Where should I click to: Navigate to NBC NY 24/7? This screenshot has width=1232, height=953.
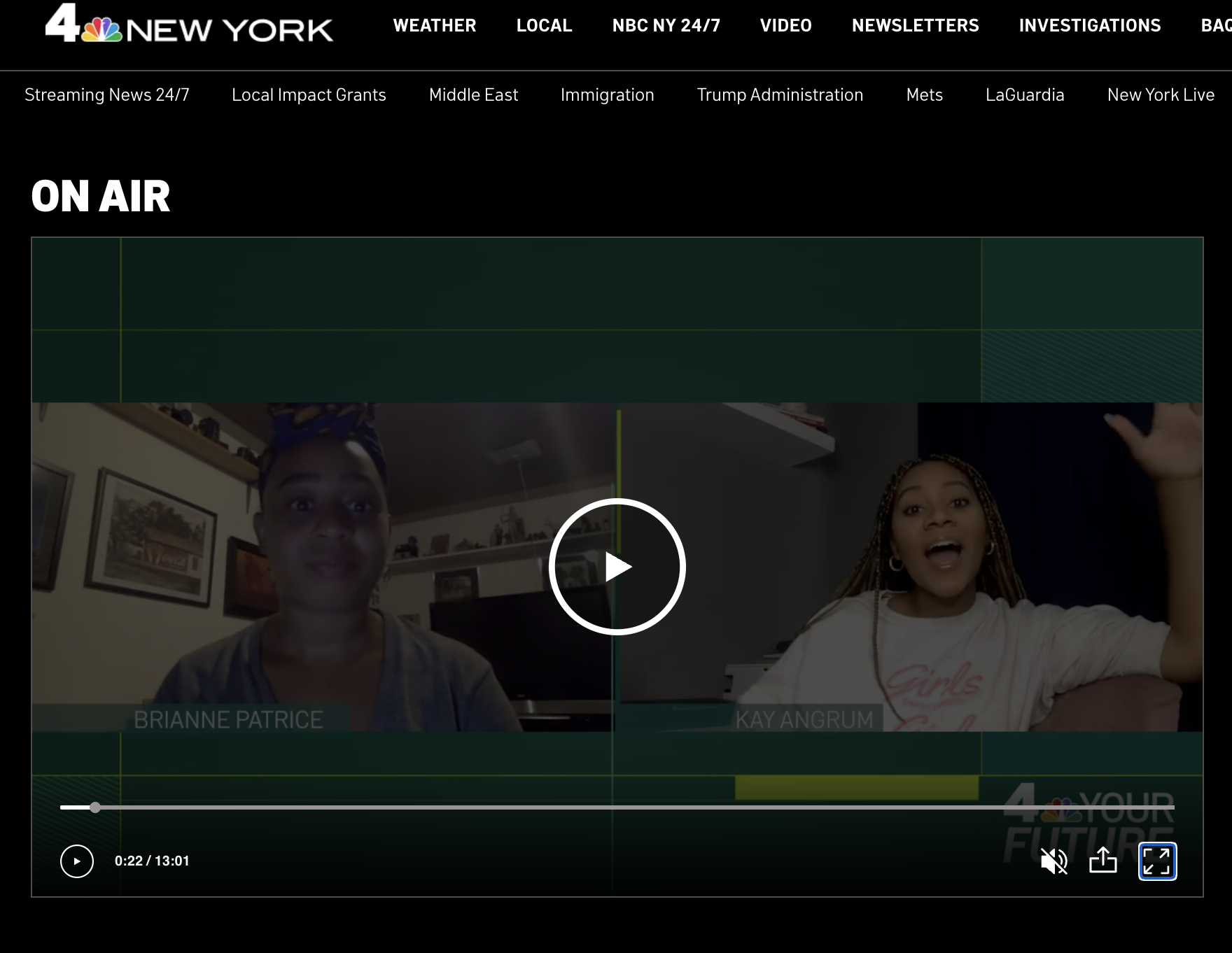pos(666,26)
